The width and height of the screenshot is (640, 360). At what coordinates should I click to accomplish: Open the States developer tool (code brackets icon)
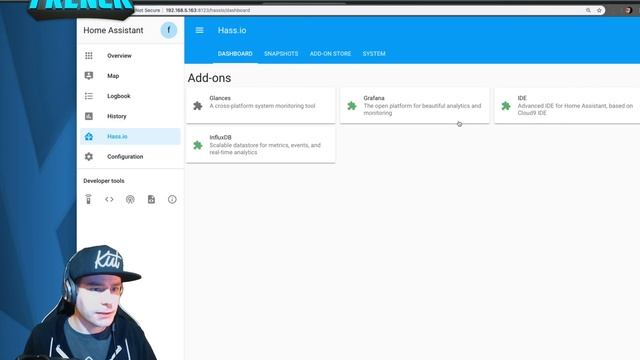[109, 199]
